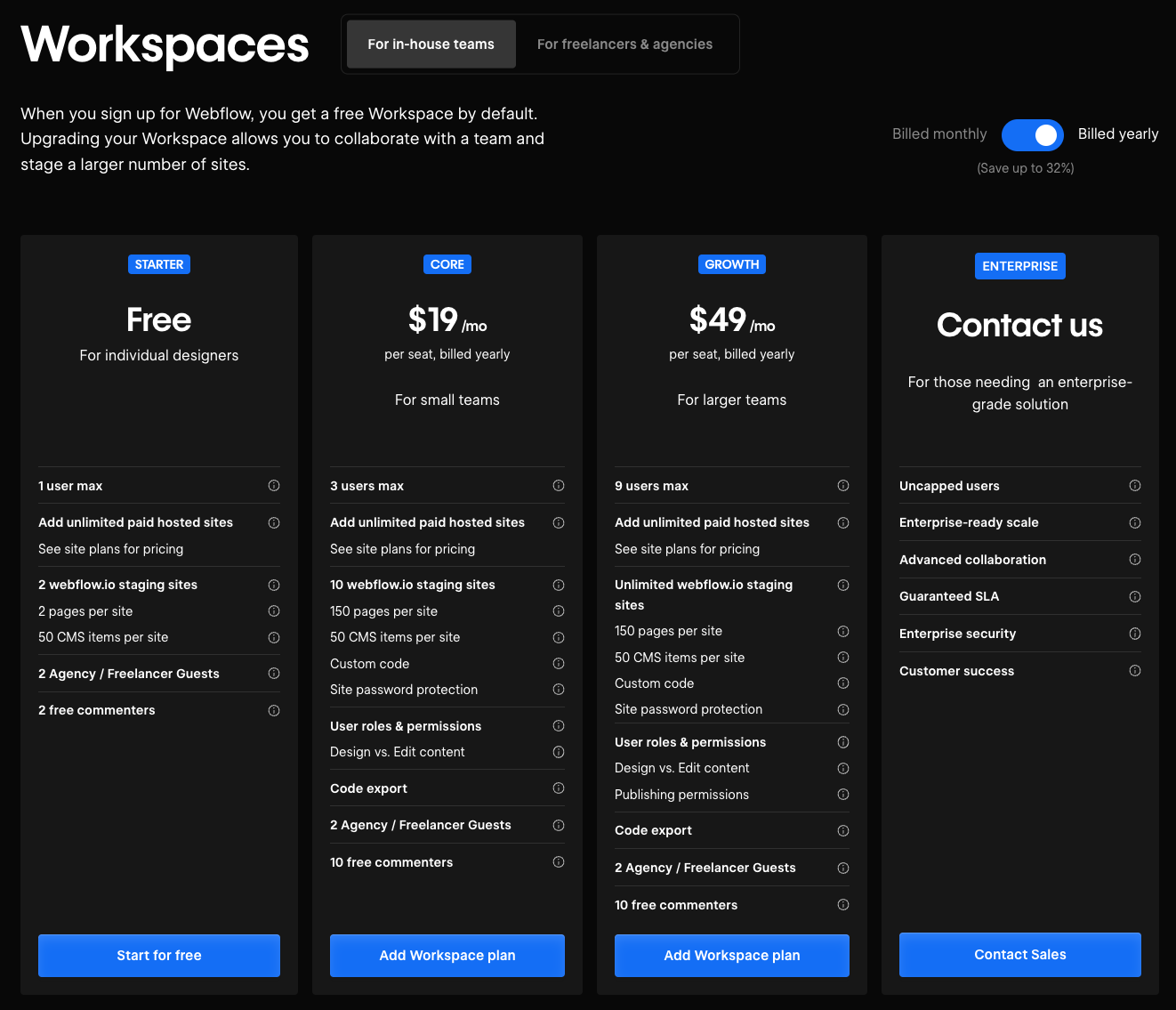Open info icon for Publishing permissions
Viewport: 1176px width, 1010px height.
tap(843, 795)
